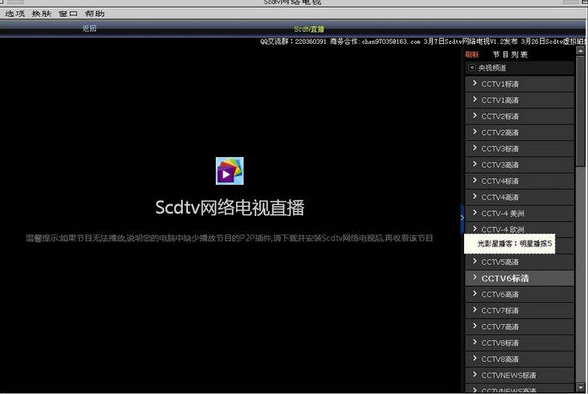Select the CCTV8高清 channel

(x=520, y=359)
